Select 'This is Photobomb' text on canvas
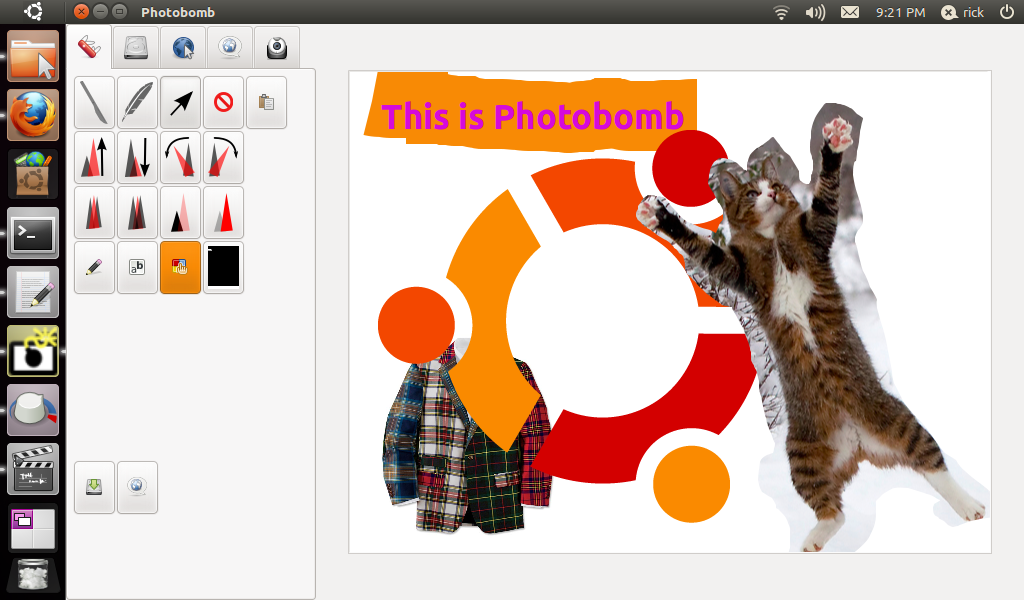The width and height of the screenshot is (1024, 600). tap(532, 117)
